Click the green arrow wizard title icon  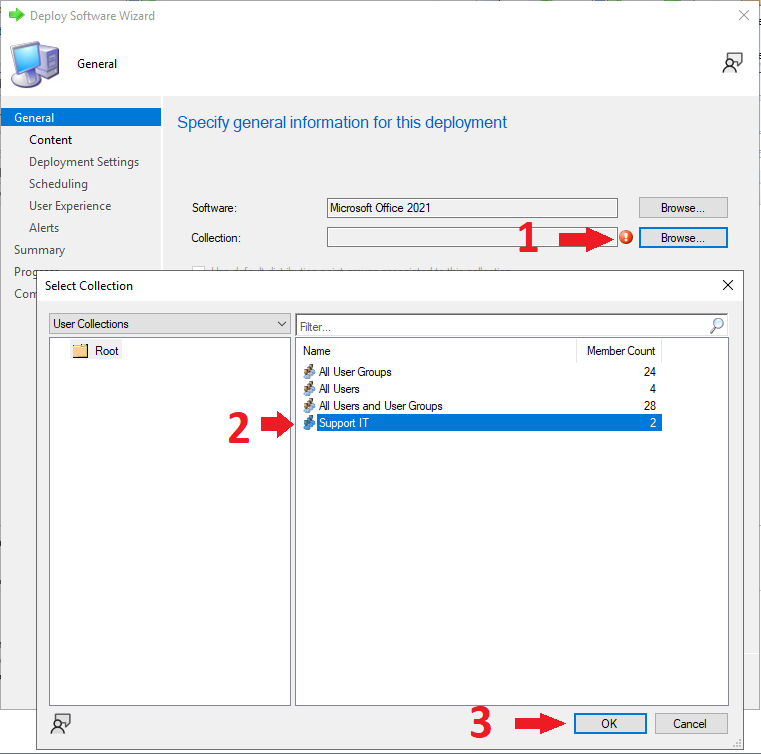coord(17,15)
